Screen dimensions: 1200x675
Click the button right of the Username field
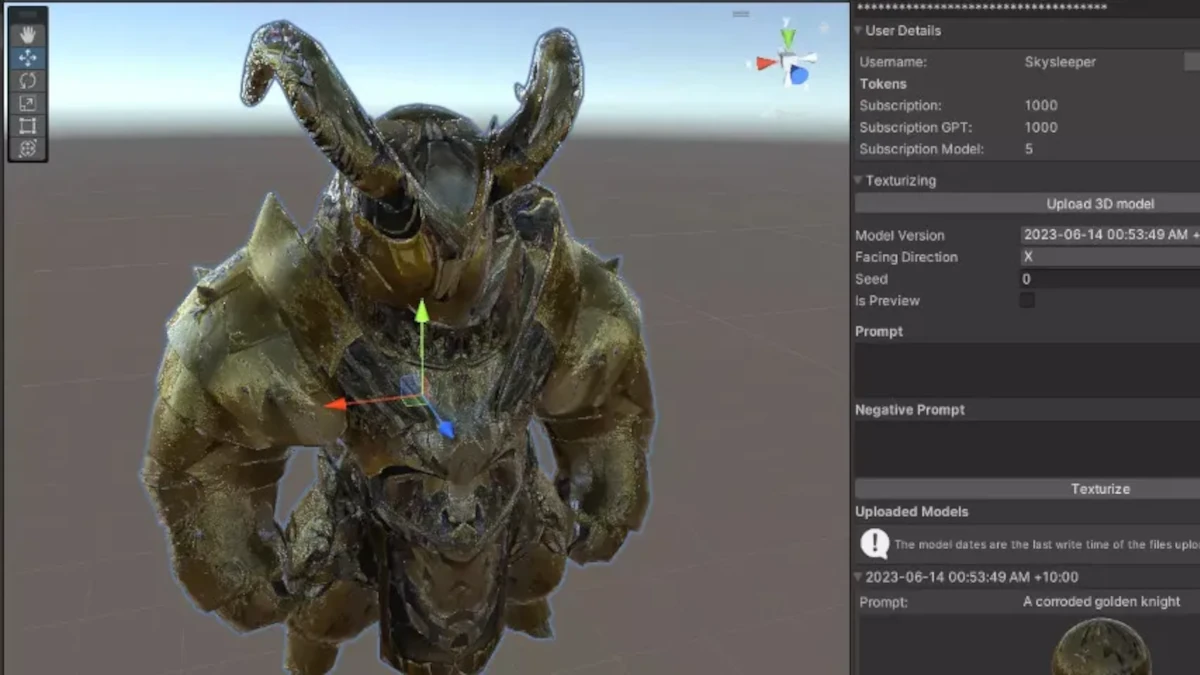coord(1192,62)
